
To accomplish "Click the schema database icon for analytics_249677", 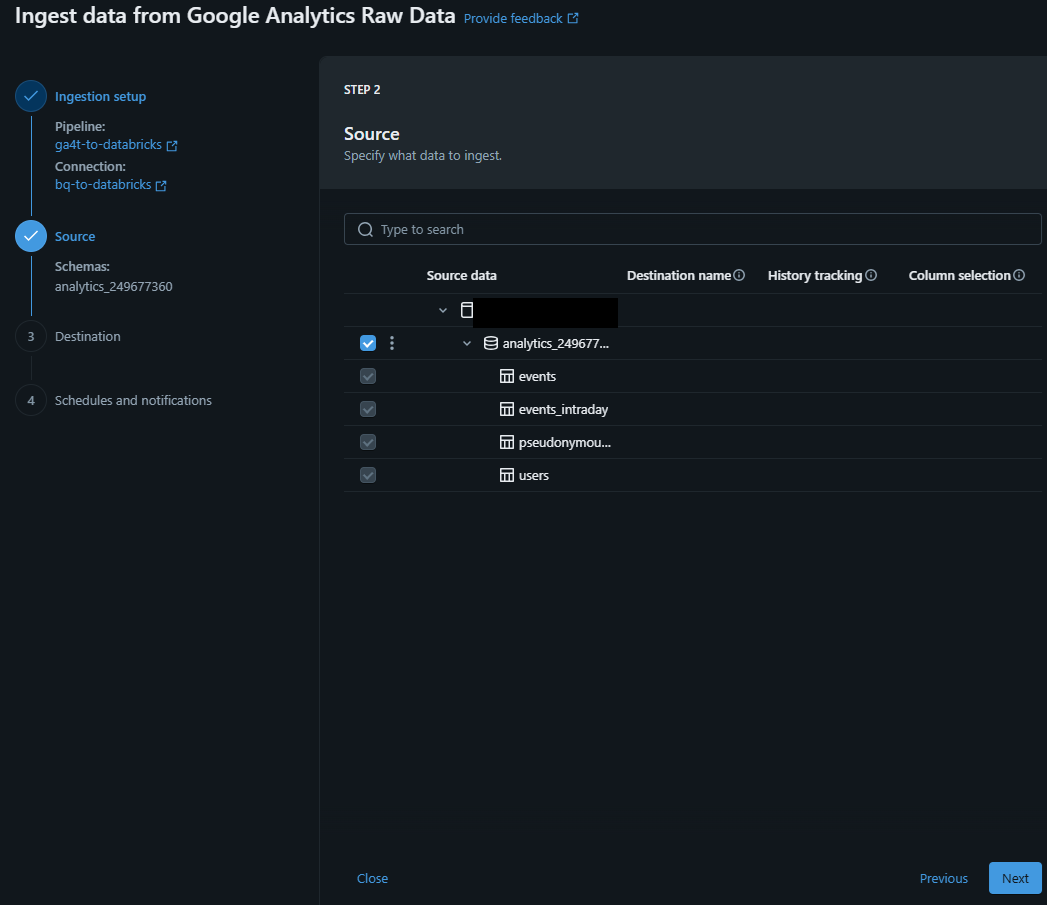I will tap(491, 343).
